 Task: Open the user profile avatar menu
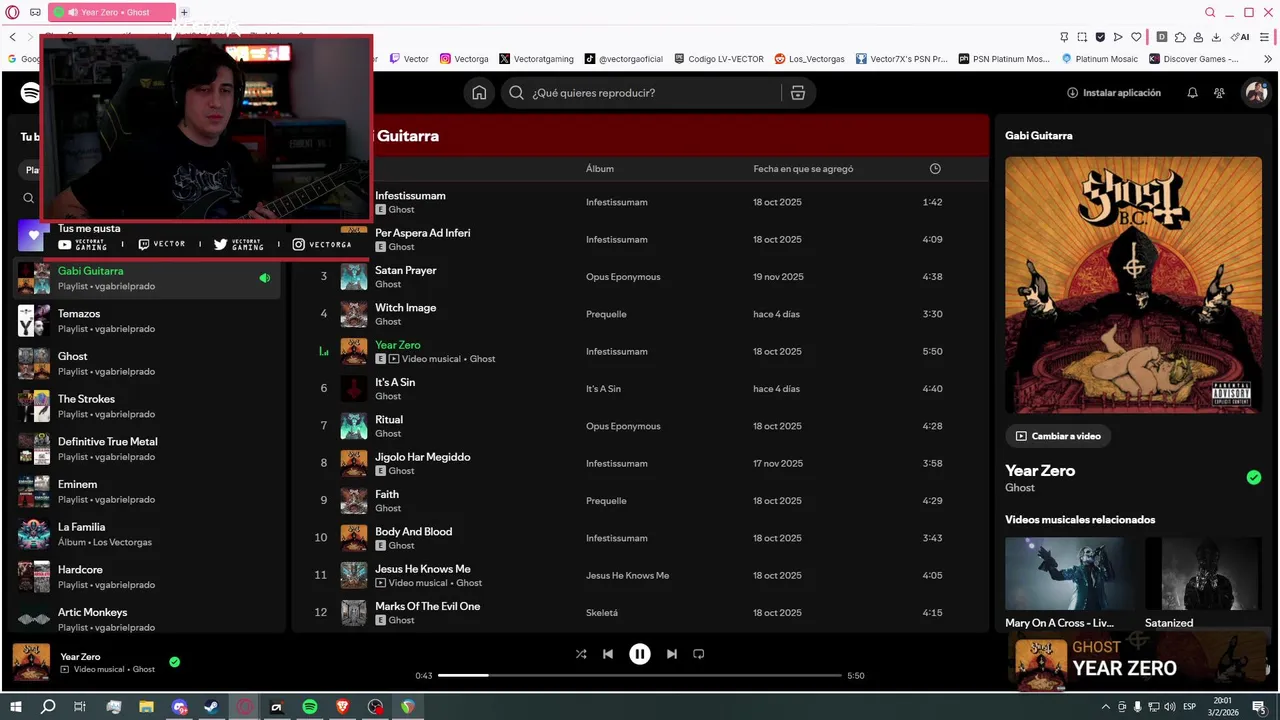click(x=1255, y=93)
